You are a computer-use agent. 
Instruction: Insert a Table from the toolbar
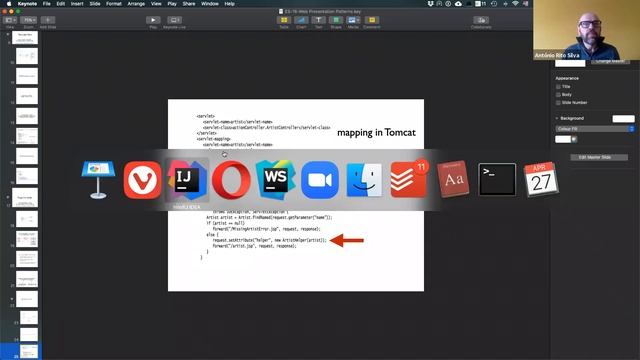[x=284, y=20]
